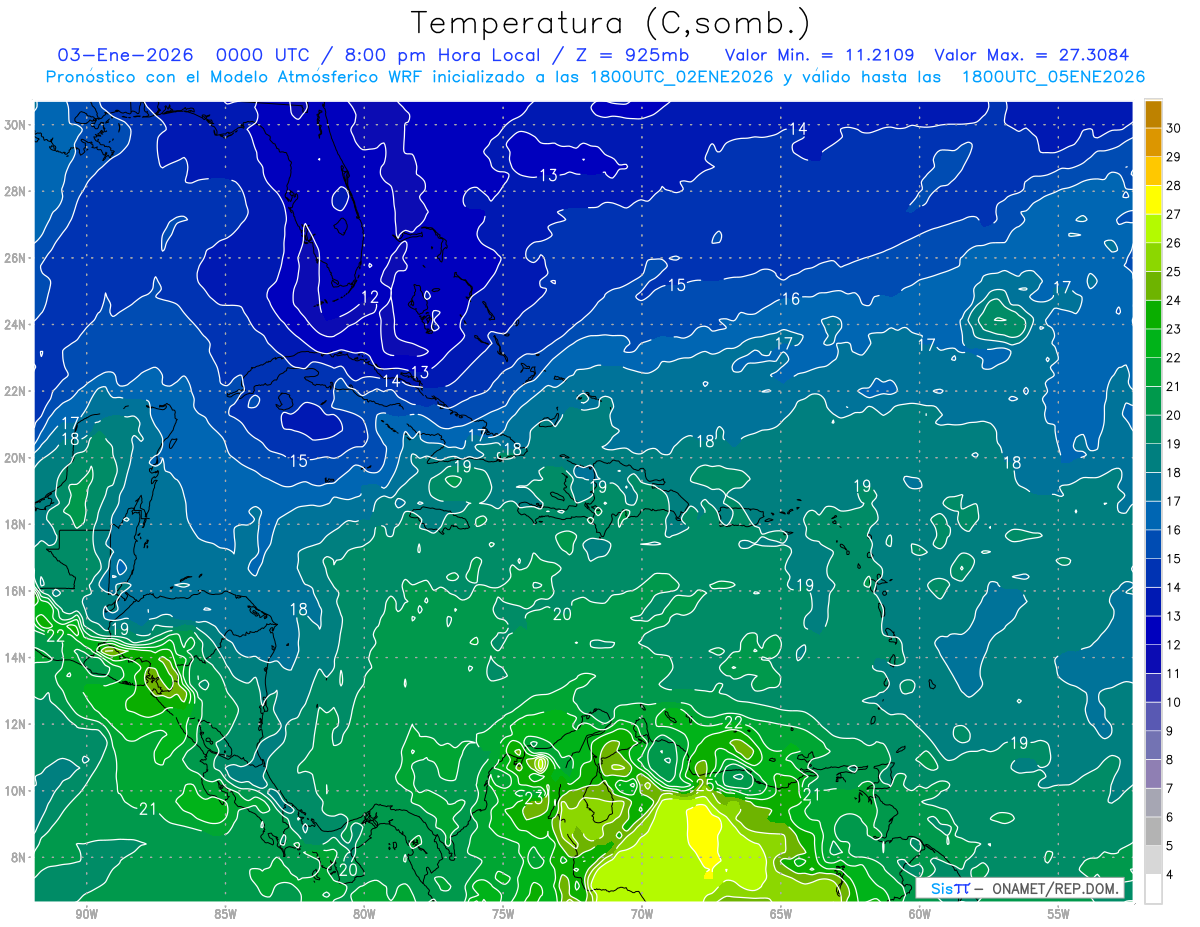This screenshot has width=1200, height=927.
Task: Pick the white swatch below legend value 4
Action: [x=1153, y=889]
